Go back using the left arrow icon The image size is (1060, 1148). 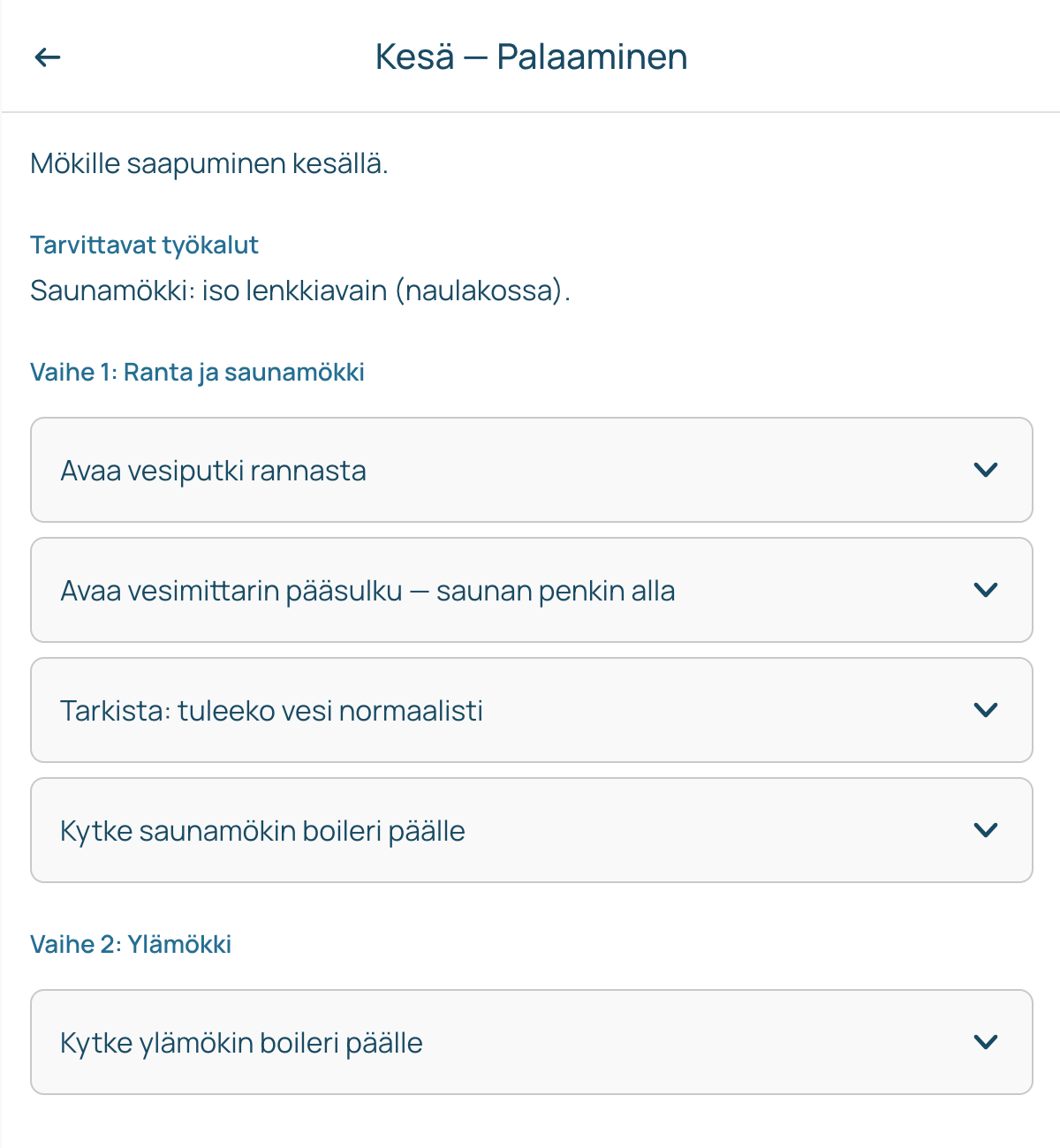[x=48, y=57]
